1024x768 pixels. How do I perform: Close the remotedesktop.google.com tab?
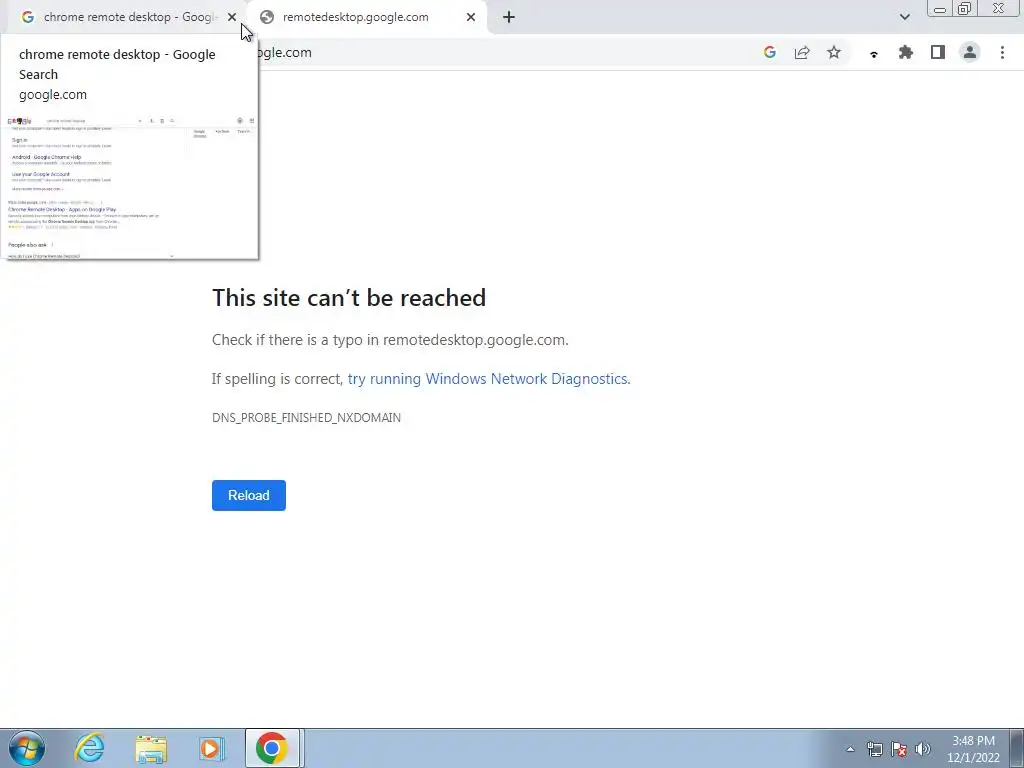471,17
